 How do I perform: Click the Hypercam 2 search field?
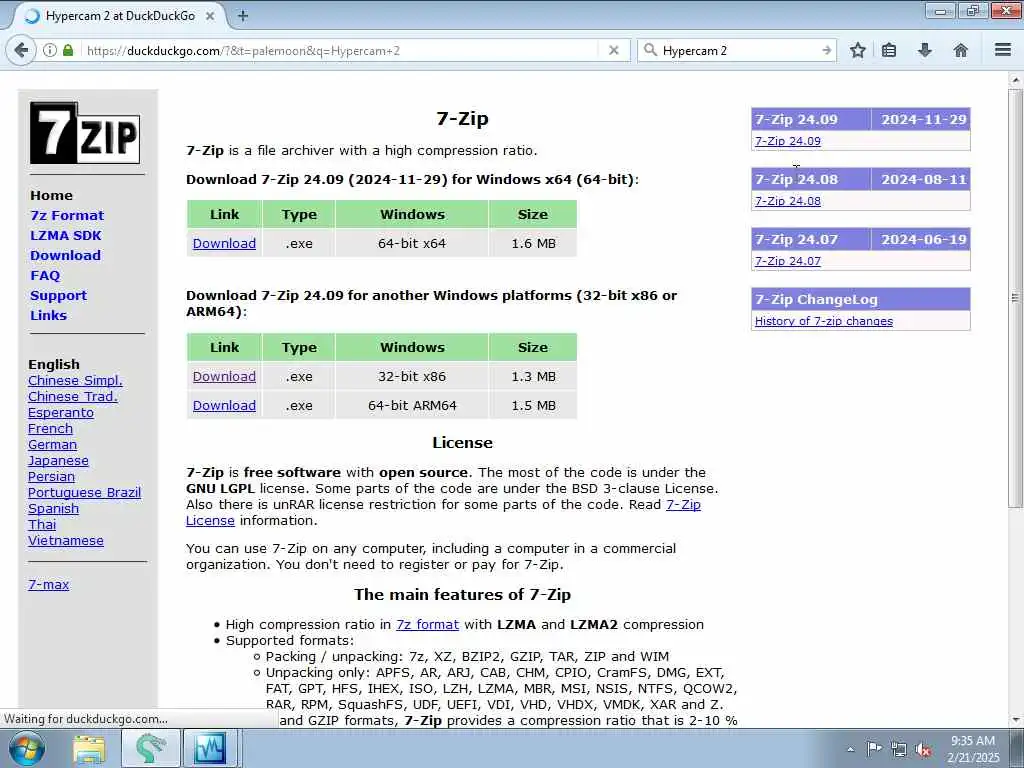tap(738, 50)
